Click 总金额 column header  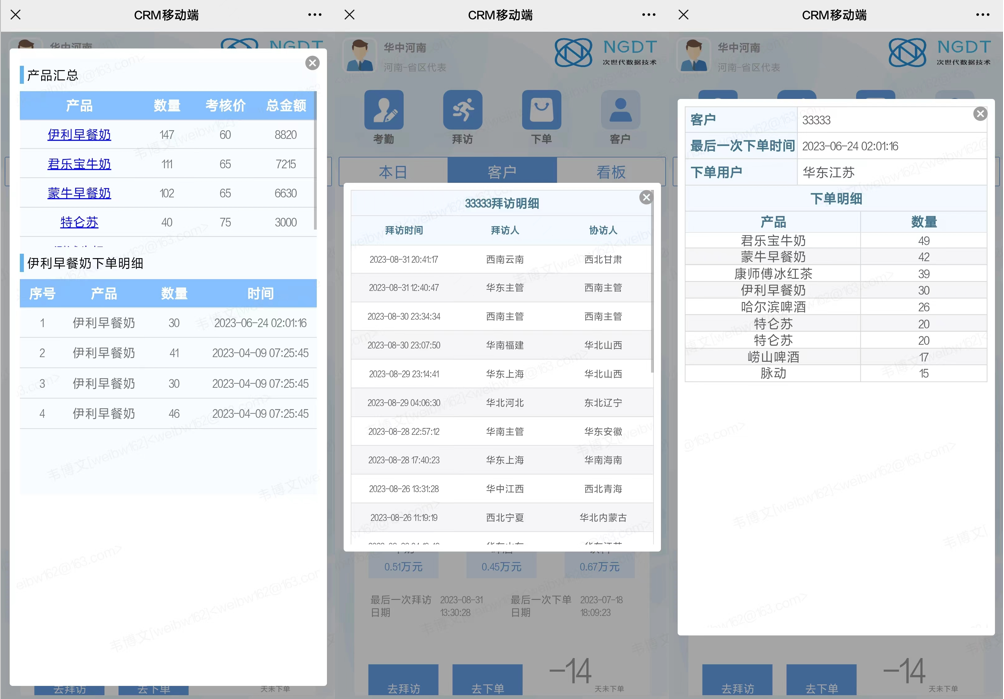point(286,106)
